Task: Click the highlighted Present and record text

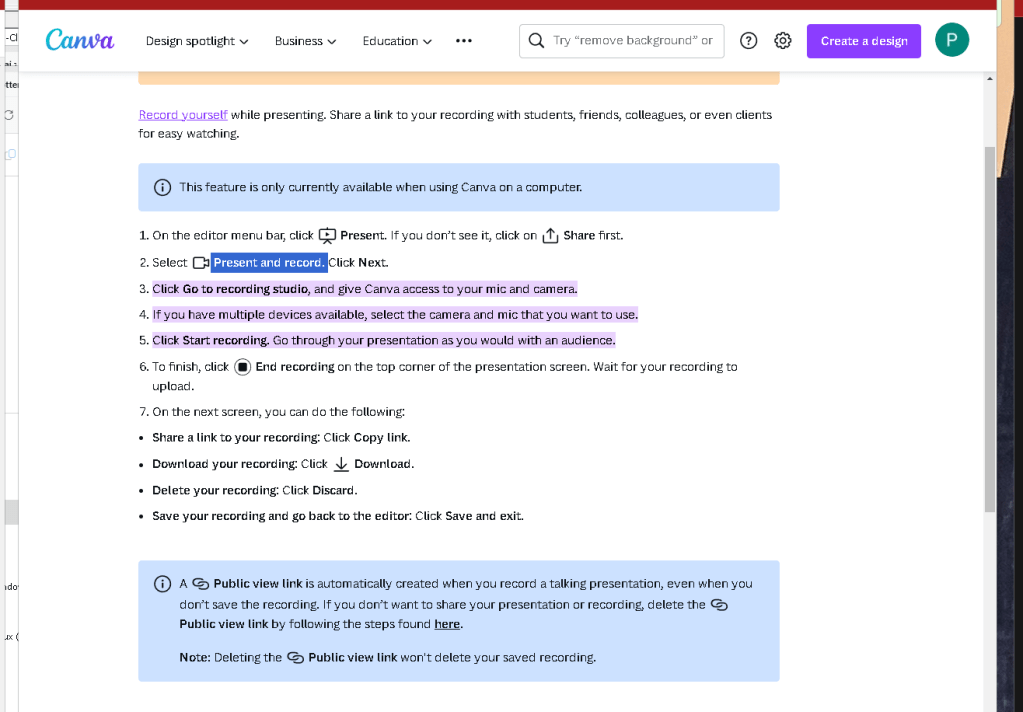Action: tap(269, 262)
